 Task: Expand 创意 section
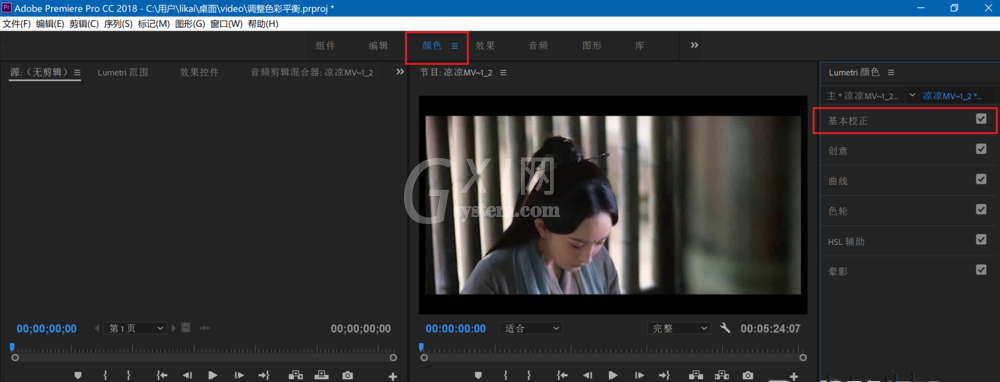point(838,151)
